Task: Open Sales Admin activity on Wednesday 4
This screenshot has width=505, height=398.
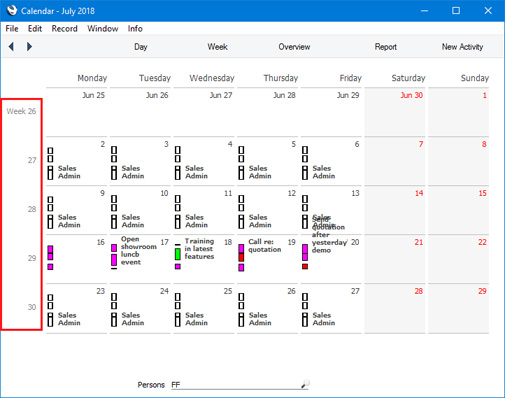Action: (196, 172)
